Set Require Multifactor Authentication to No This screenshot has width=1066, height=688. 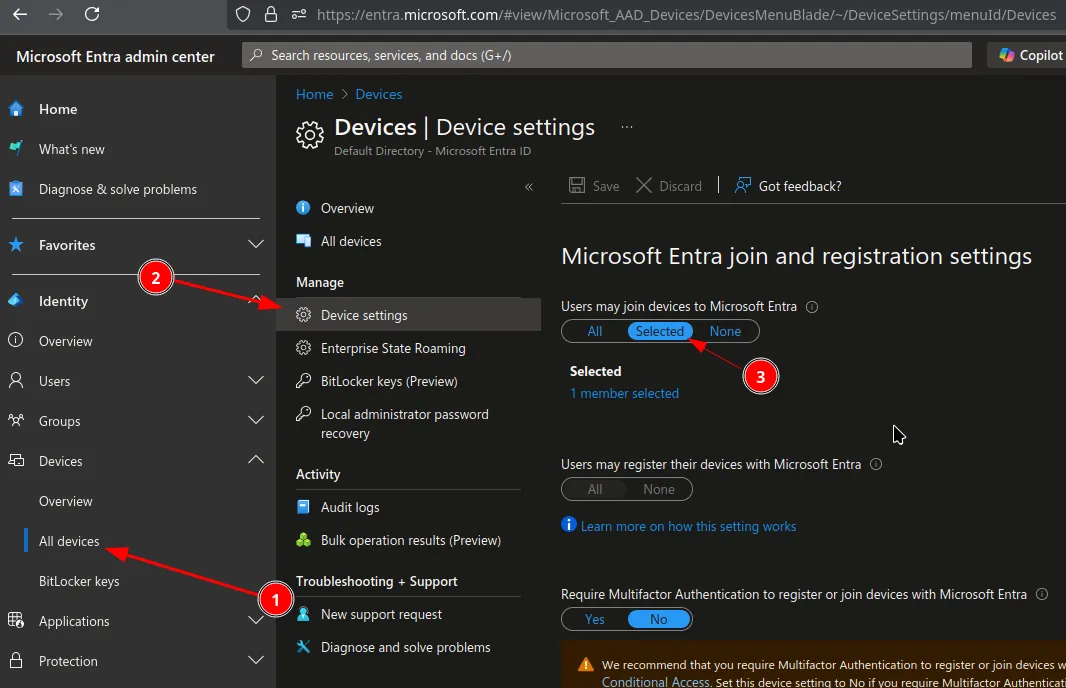click(x=659, y=619)
